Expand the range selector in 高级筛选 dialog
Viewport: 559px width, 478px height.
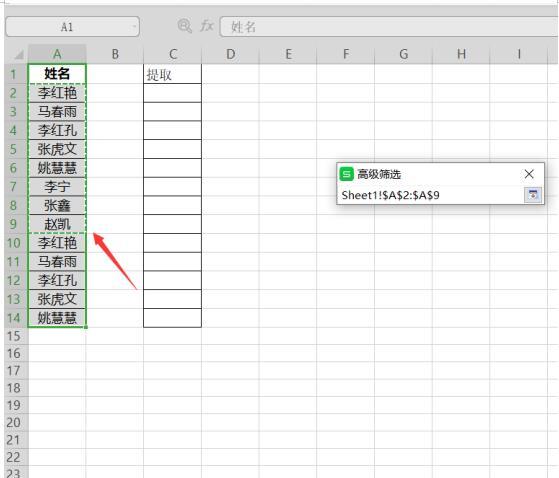pyautogui.click(x=533, y=195)
